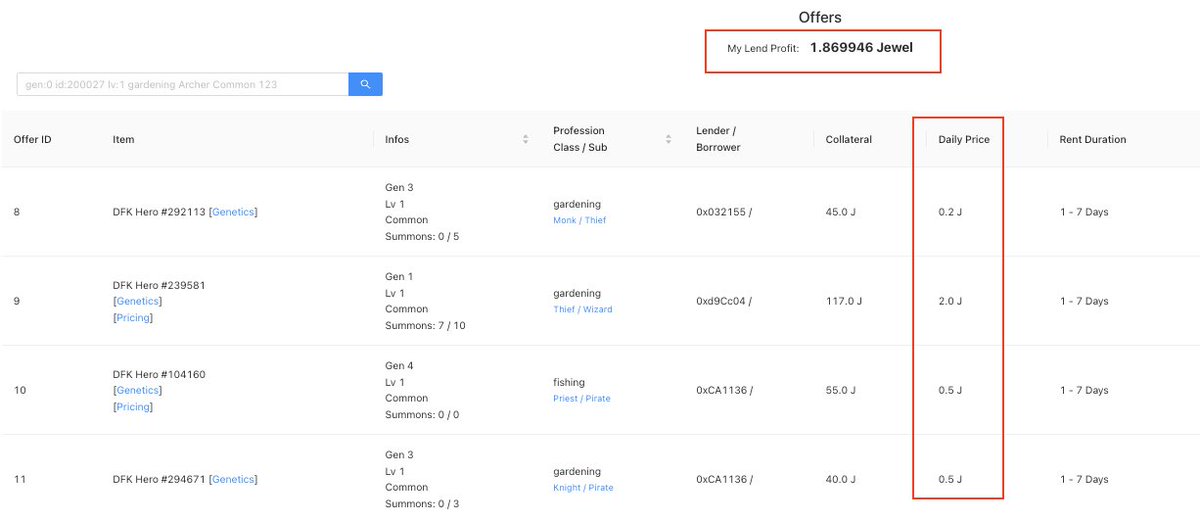
Task: Sort by the Infos column arrows
Action: point(526,139)
